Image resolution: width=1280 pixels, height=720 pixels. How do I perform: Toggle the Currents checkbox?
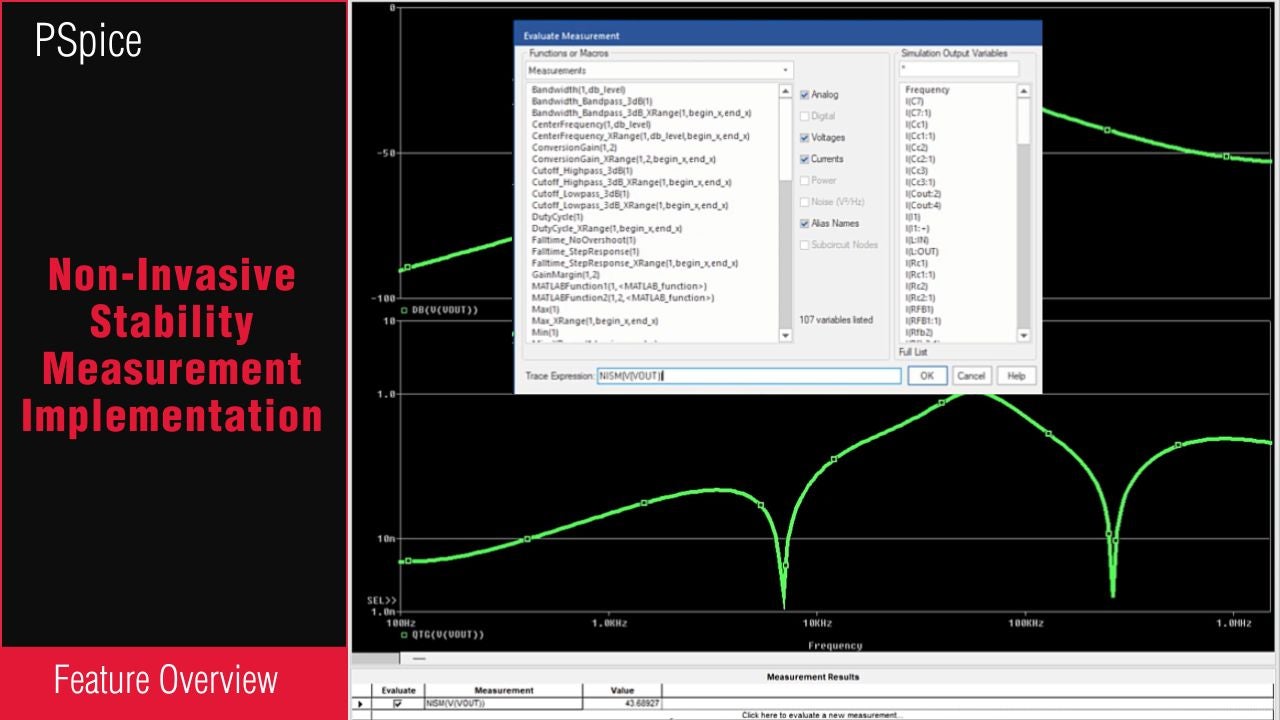[804, 159]
